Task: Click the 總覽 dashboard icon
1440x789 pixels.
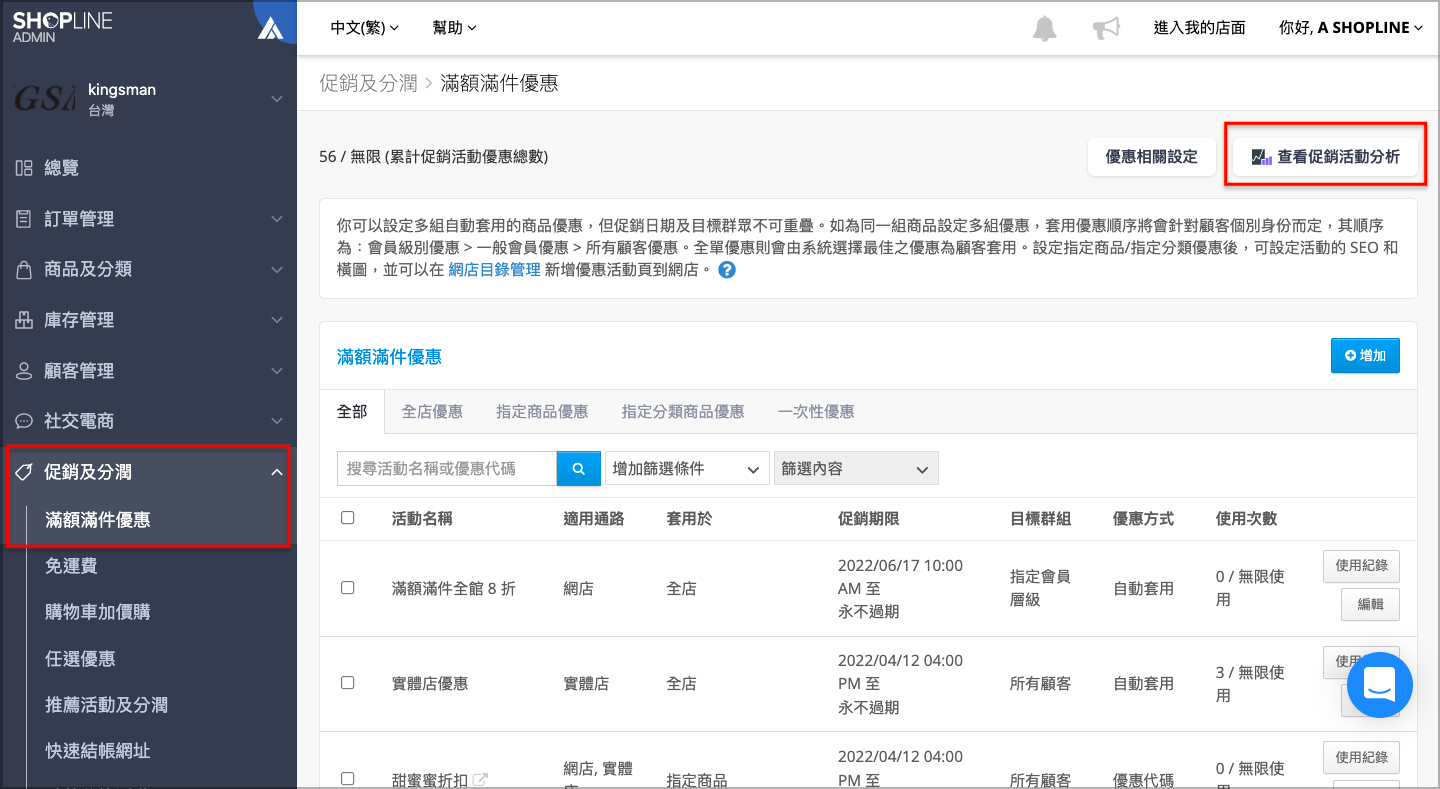Action: [x=24, y=168]
